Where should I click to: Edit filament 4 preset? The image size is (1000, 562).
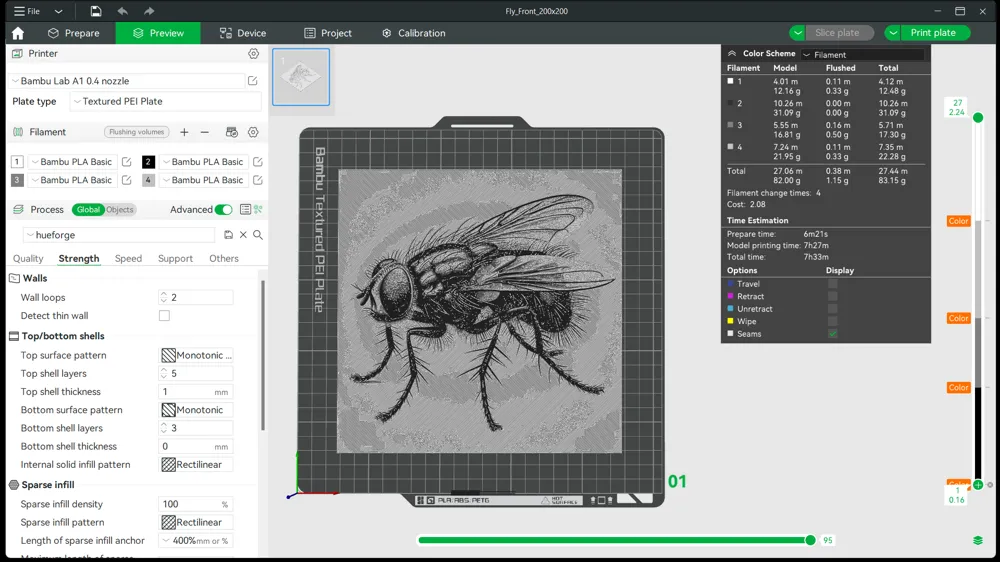pos(258,180)
